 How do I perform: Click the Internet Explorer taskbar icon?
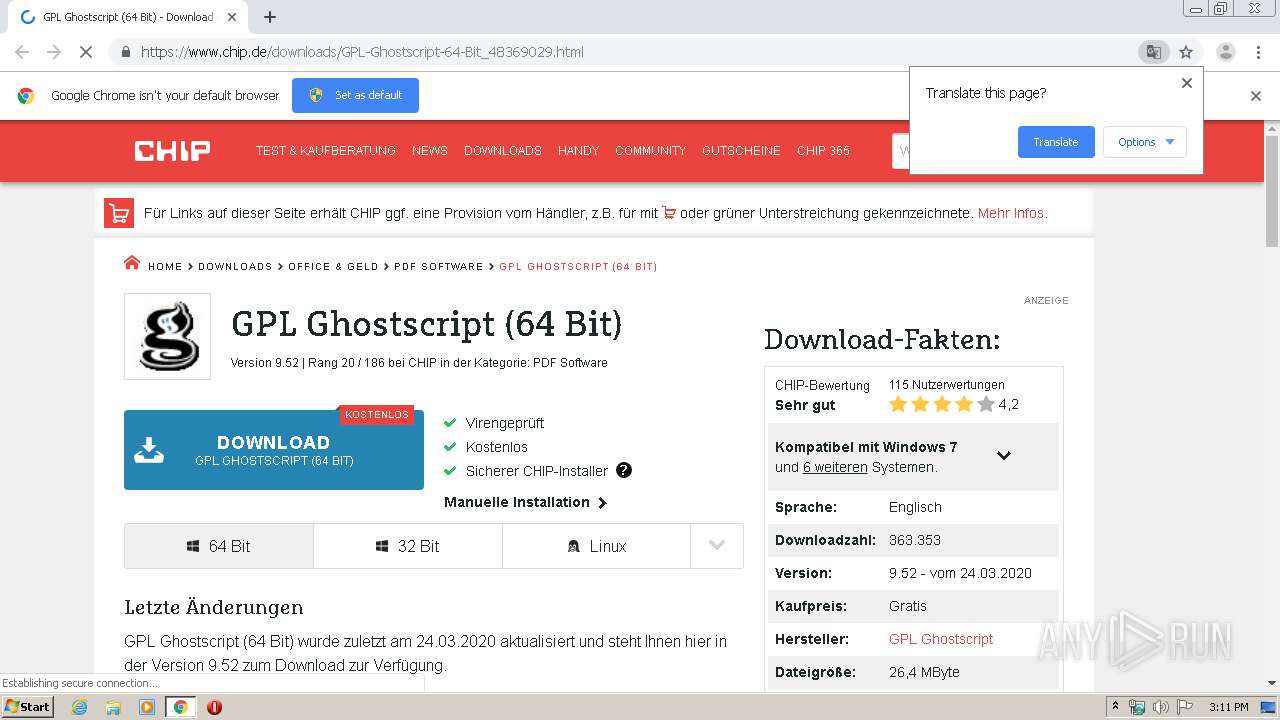point(79,707)
